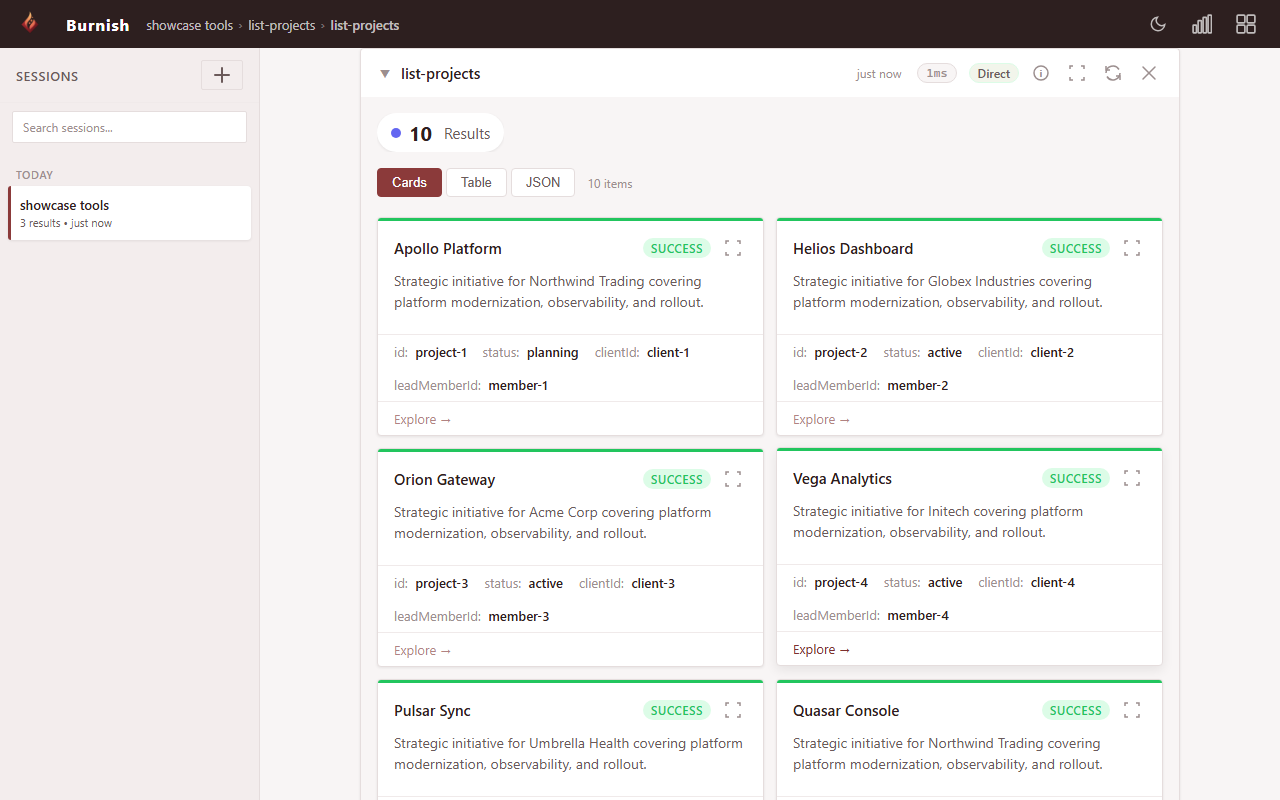Image resolution: width=1280 pixels, height=800 pixels.
Task: Click the Orion Gateway card title
Action: 445,480
